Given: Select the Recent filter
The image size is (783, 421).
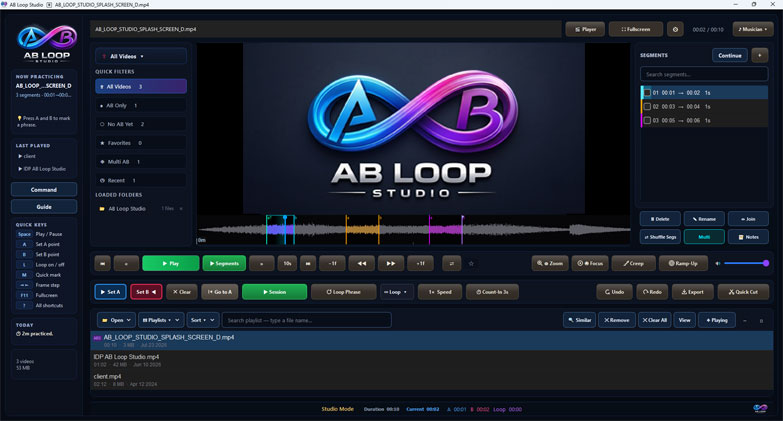Looking at the screenshot, I should tap(141, 180).
